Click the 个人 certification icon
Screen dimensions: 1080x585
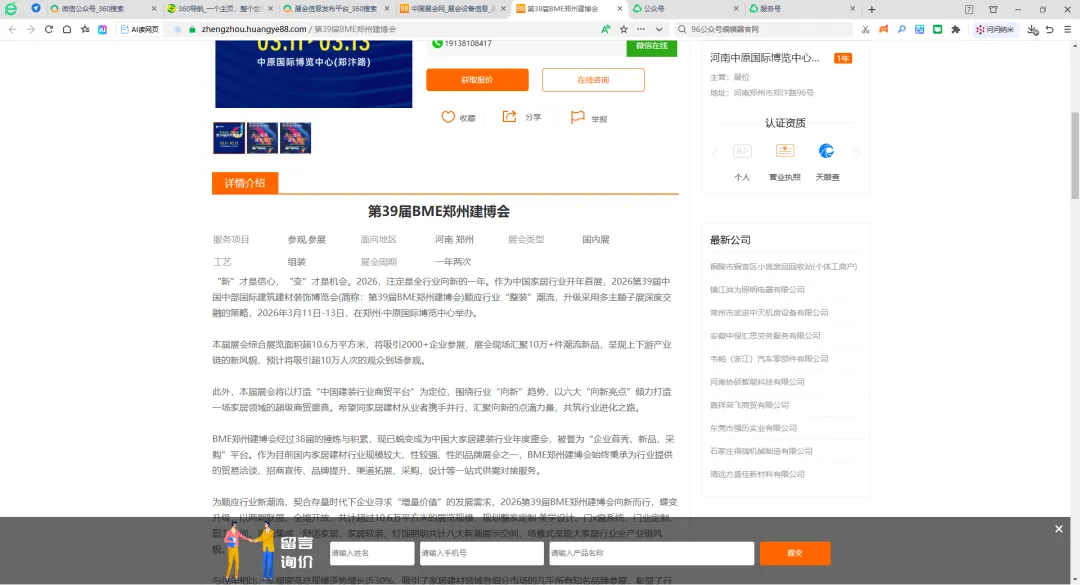tap(742, 152)
